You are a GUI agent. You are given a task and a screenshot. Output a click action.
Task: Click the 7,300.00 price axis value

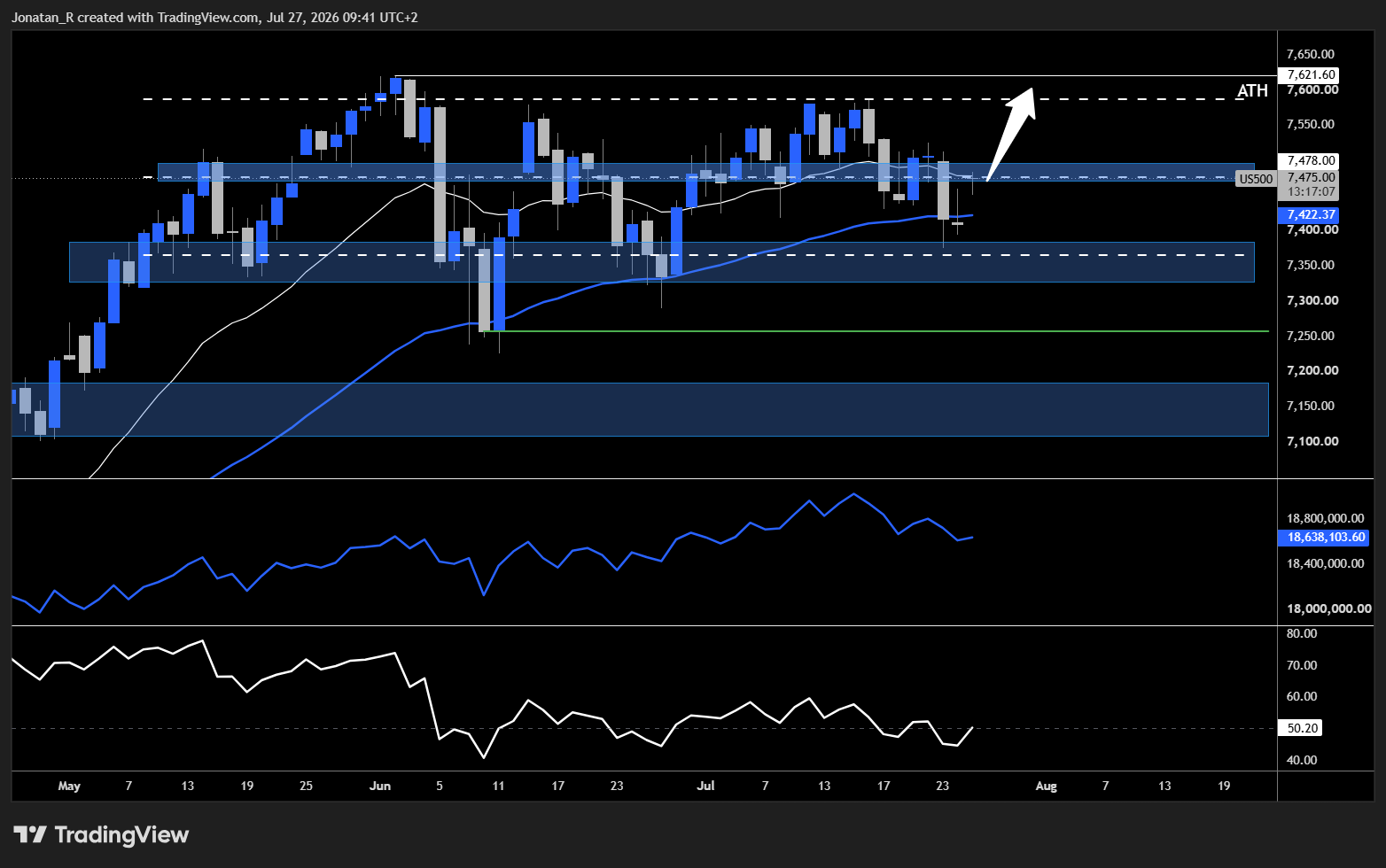tap(1312, 300)
